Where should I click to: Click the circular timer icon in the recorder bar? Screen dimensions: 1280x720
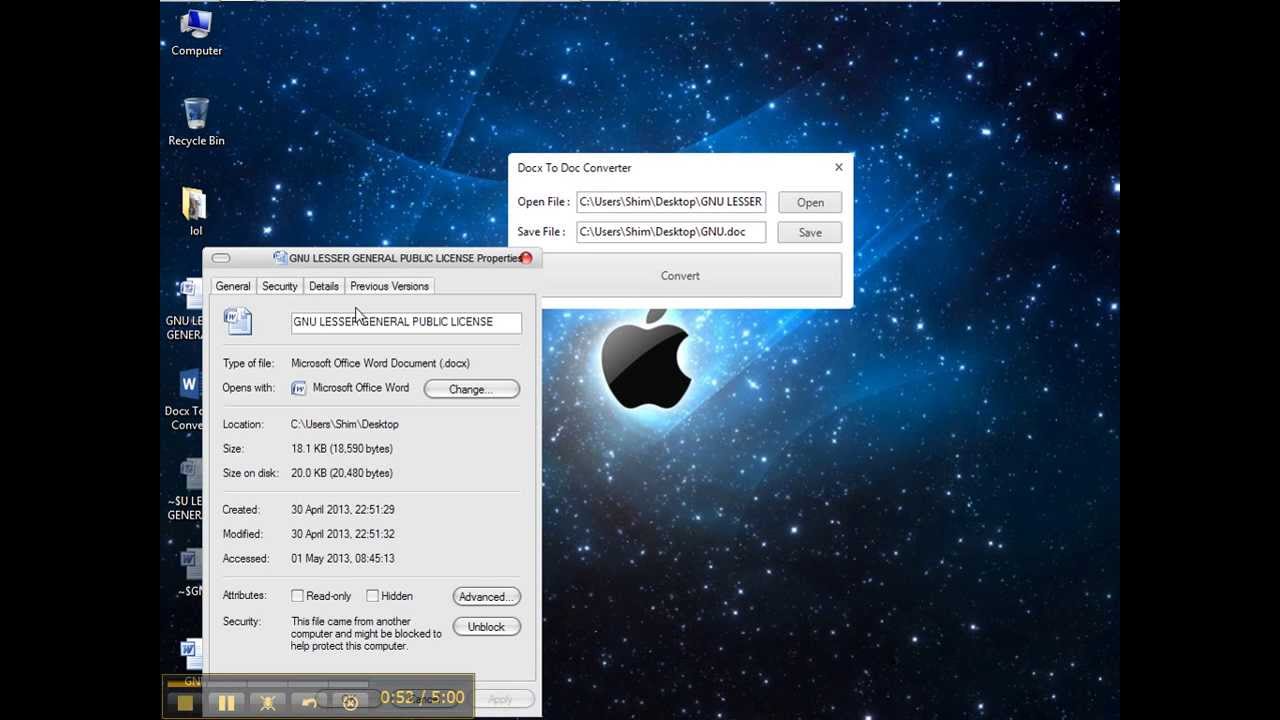click(350, 702)
